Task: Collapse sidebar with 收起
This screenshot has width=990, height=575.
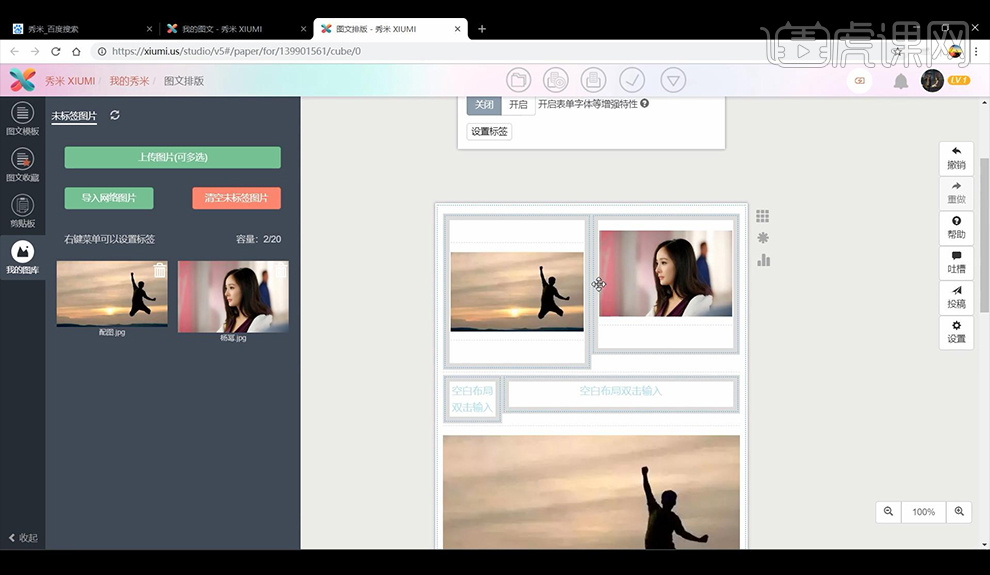Action: coord(23,538)
